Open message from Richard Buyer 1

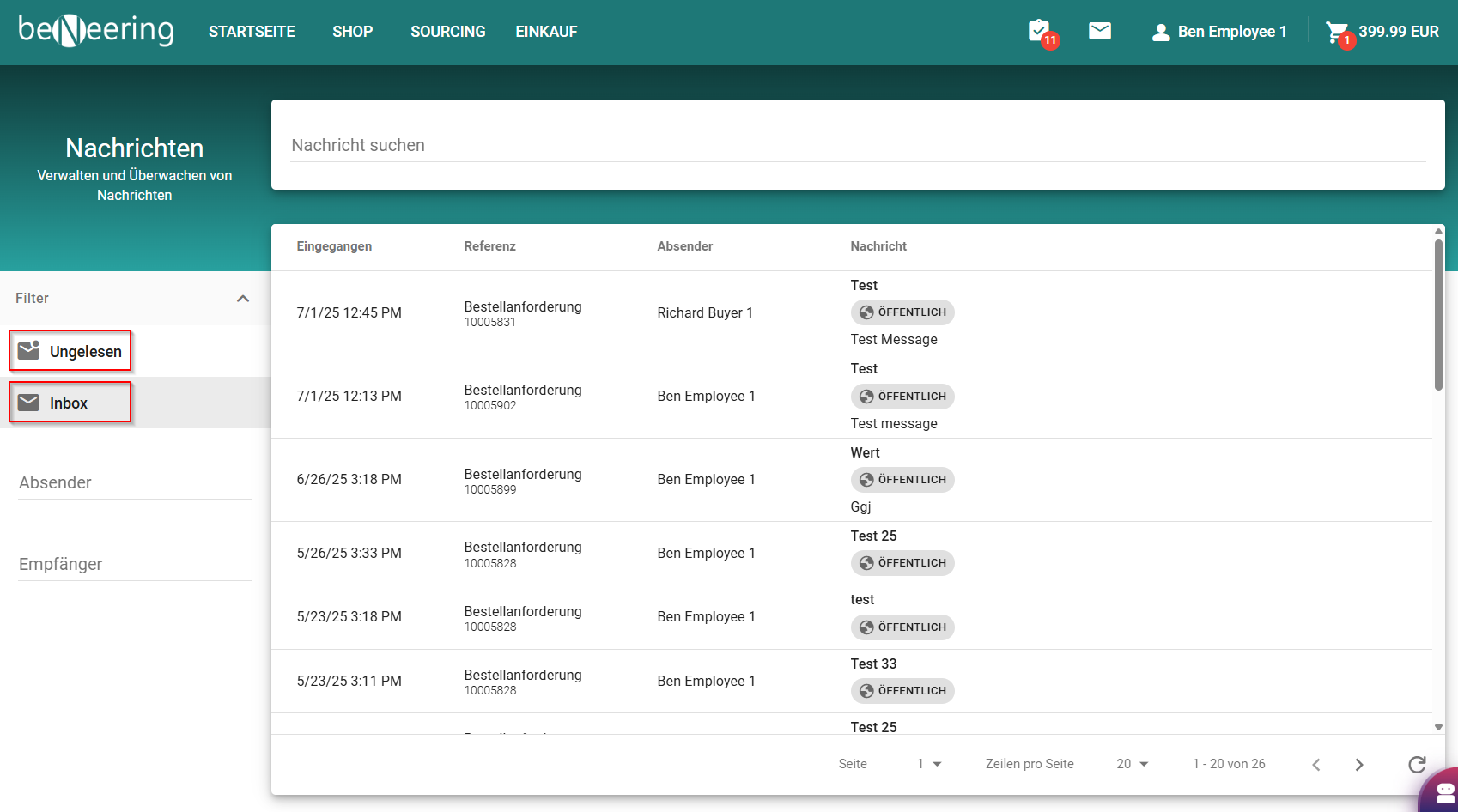coord(704,313)
